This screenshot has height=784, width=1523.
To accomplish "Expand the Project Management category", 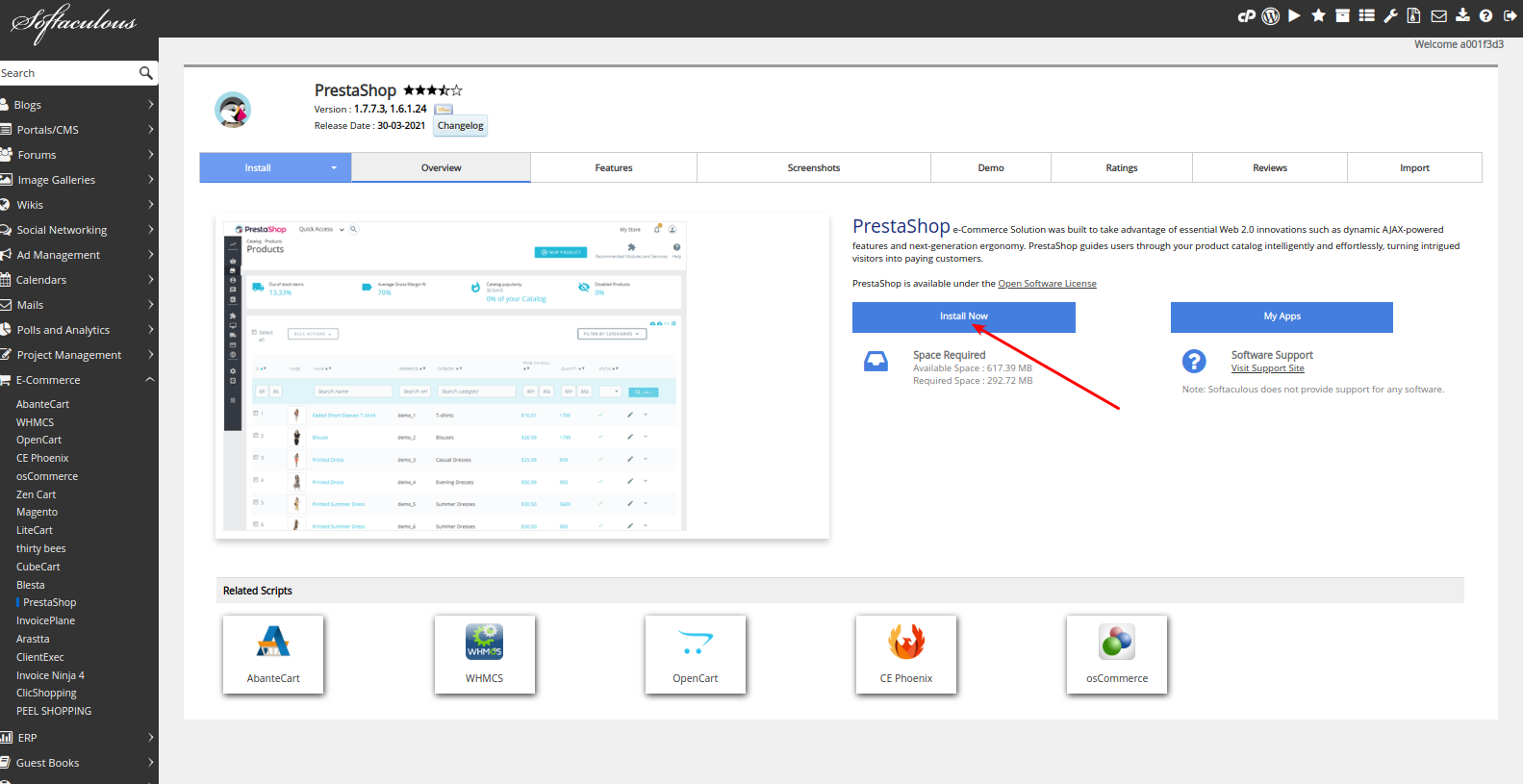I will tap(79, 355).
